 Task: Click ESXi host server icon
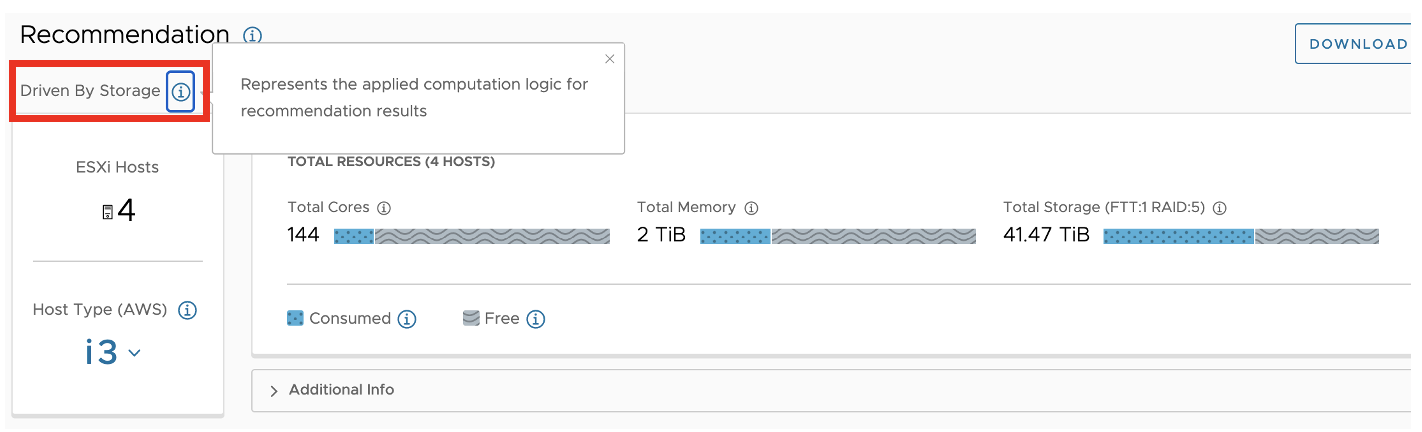108,212
